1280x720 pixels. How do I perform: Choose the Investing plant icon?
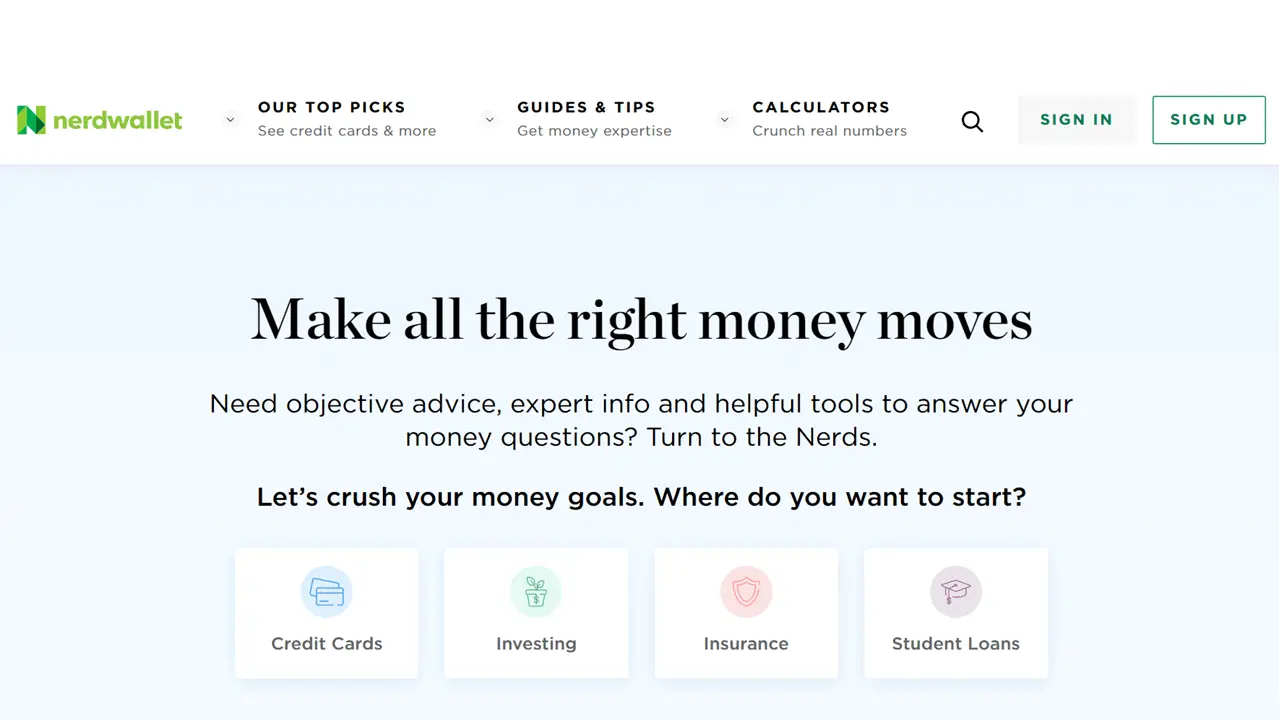(x=536, y=592)
